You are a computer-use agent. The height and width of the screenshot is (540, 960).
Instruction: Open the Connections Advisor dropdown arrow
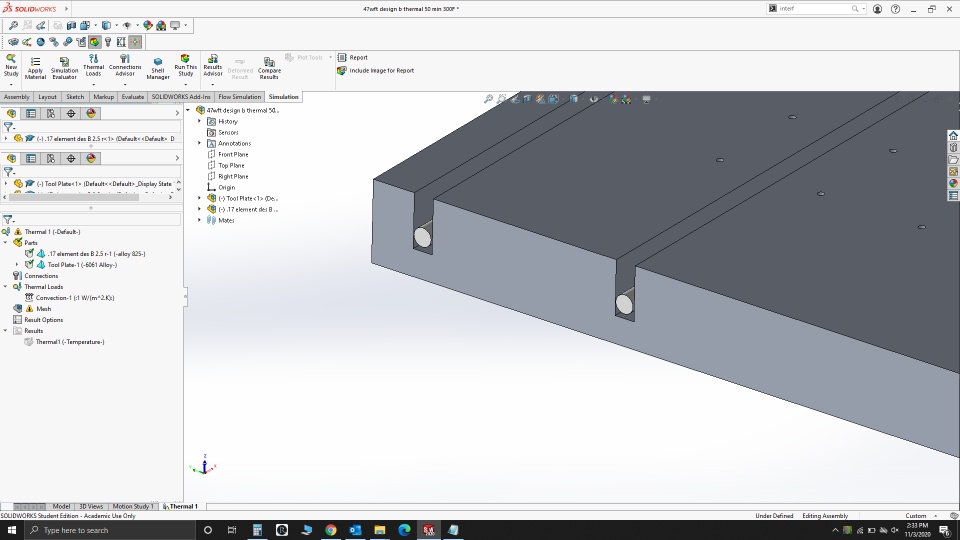pos(125,84)
